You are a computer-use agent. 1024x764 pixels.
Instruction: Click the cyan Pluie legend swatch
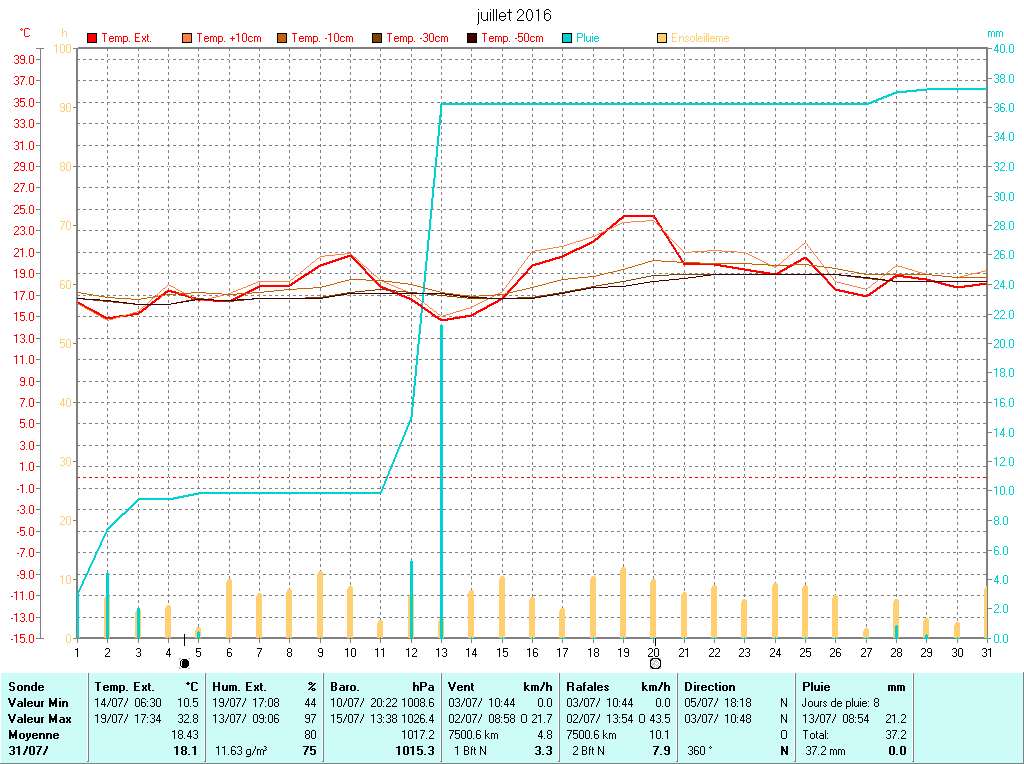point(567,38)
